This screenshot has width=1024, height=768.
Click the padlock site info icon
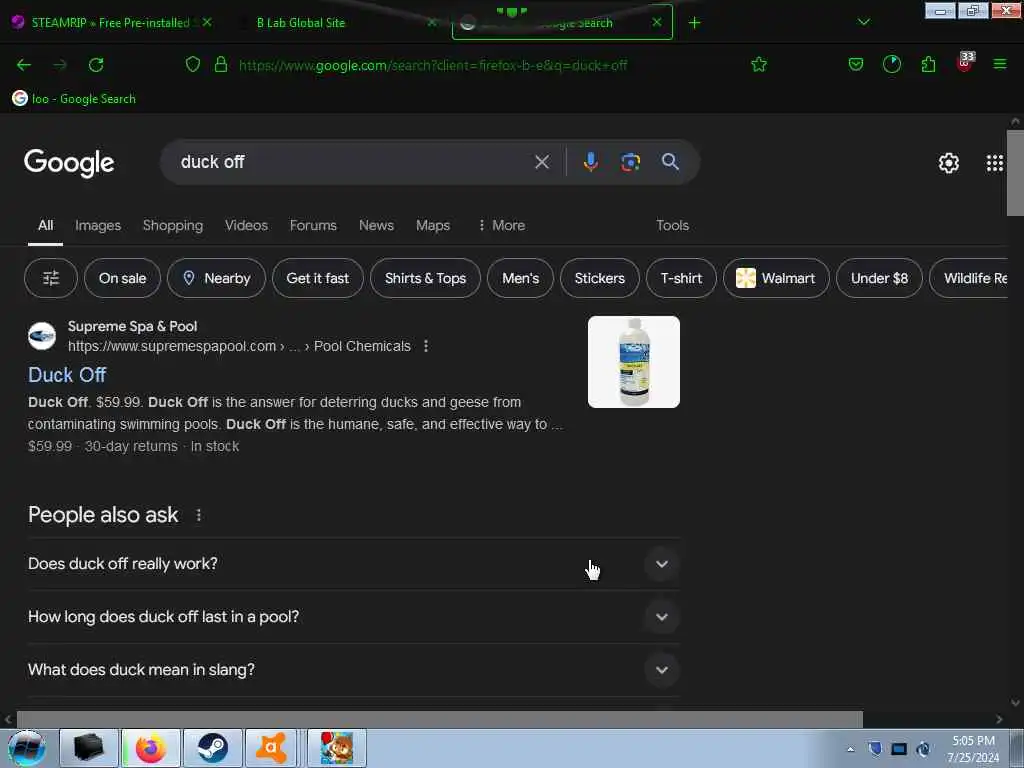tap(221, 65)
